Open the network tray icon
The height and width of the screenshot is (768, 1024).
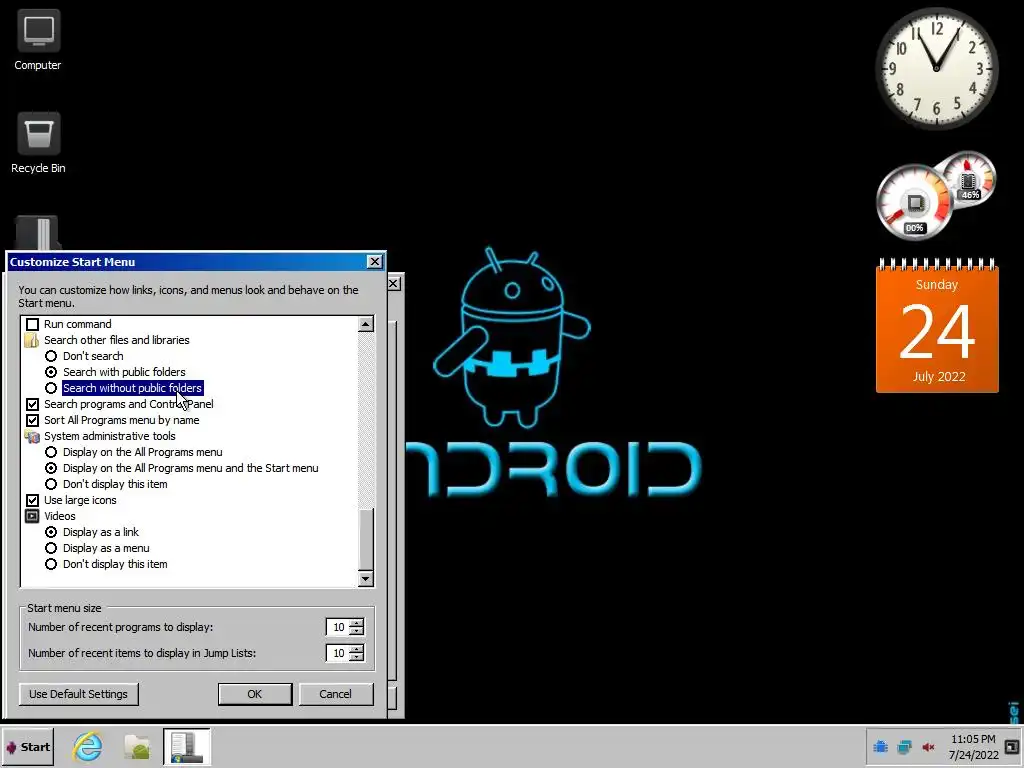(904, 746)
